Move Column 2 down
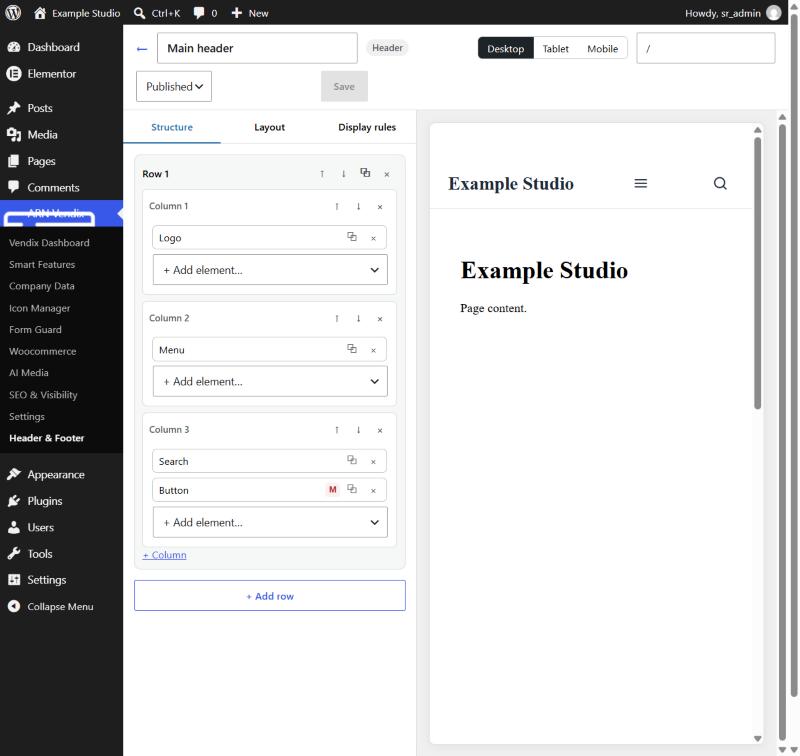The image size is (800, 756). point(359,319)
